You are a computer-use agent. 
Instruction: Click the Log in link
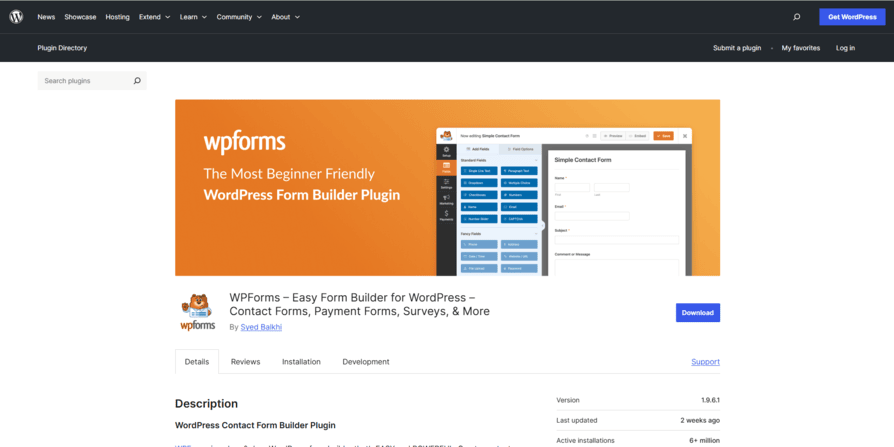[845, 48]
